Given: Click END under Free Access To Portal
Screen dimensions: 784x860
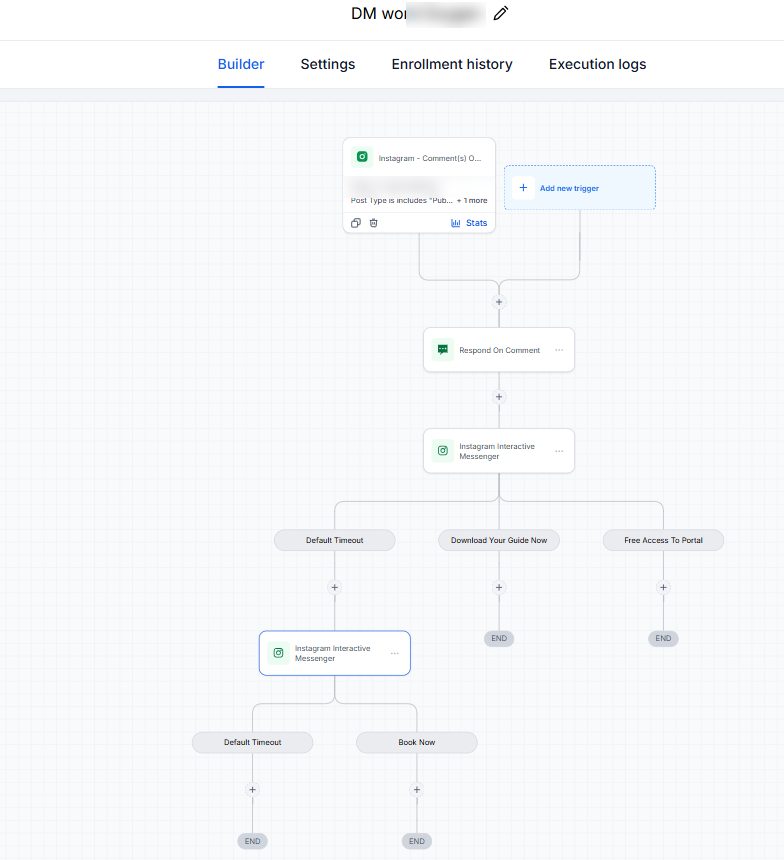Looking at the screenshot, I should click(663, 638).
